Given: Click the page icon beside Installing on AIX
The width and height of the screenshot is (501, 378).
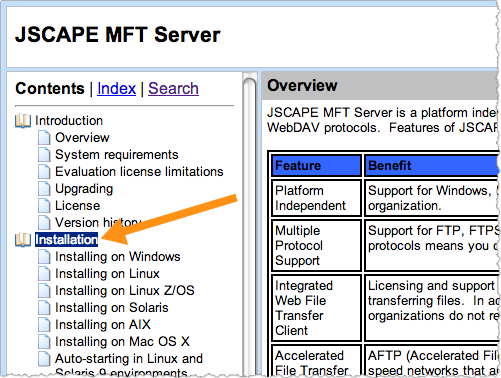Looking at the screenshot, I should pyautogui.click(x=44, y=325).
